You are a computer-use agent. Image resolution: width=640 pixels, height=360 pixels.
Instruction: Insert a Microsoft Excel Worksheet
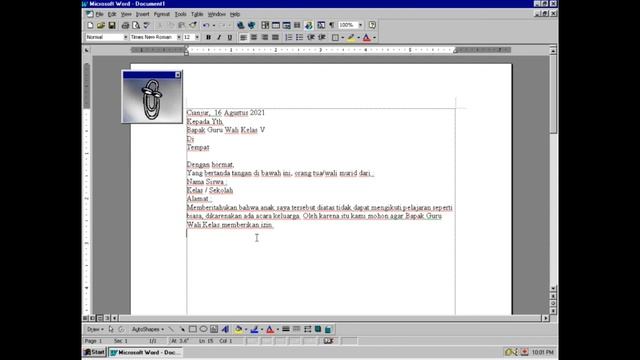tap(287, 25)
